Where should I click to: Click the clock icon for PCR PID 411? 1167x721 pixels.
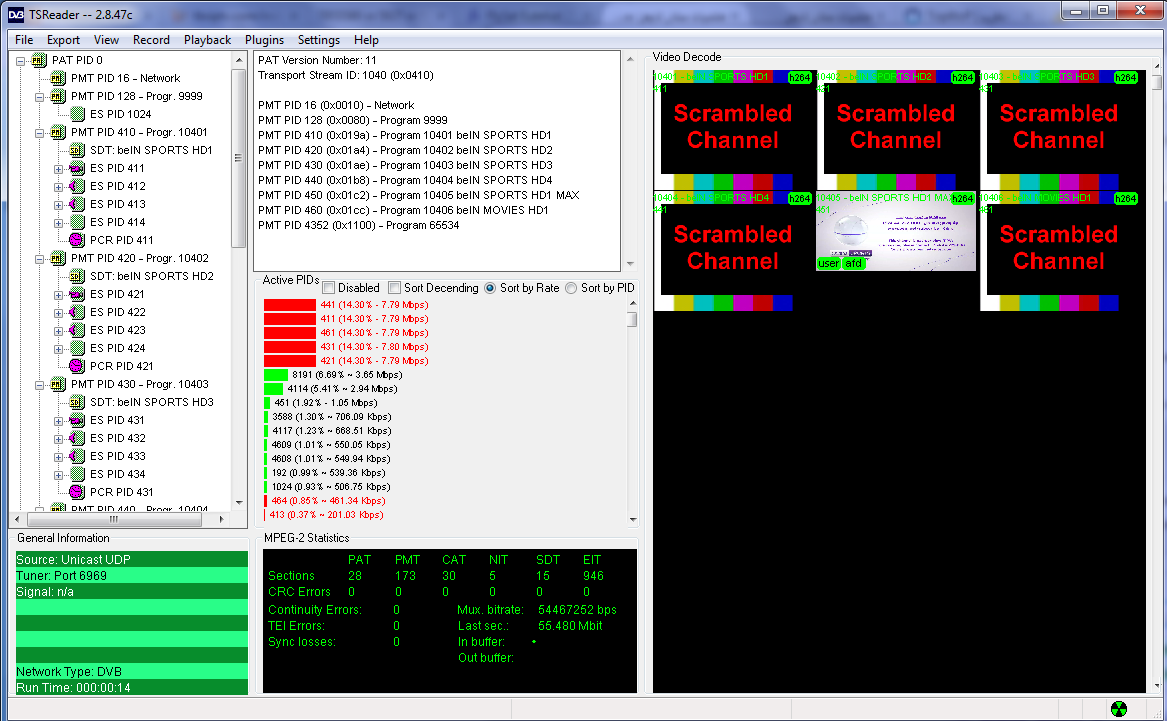(x=77, y=240)
